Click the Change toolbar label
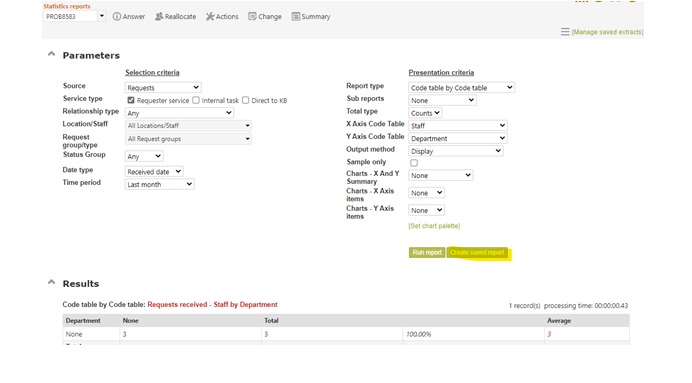 pos(270,16)
